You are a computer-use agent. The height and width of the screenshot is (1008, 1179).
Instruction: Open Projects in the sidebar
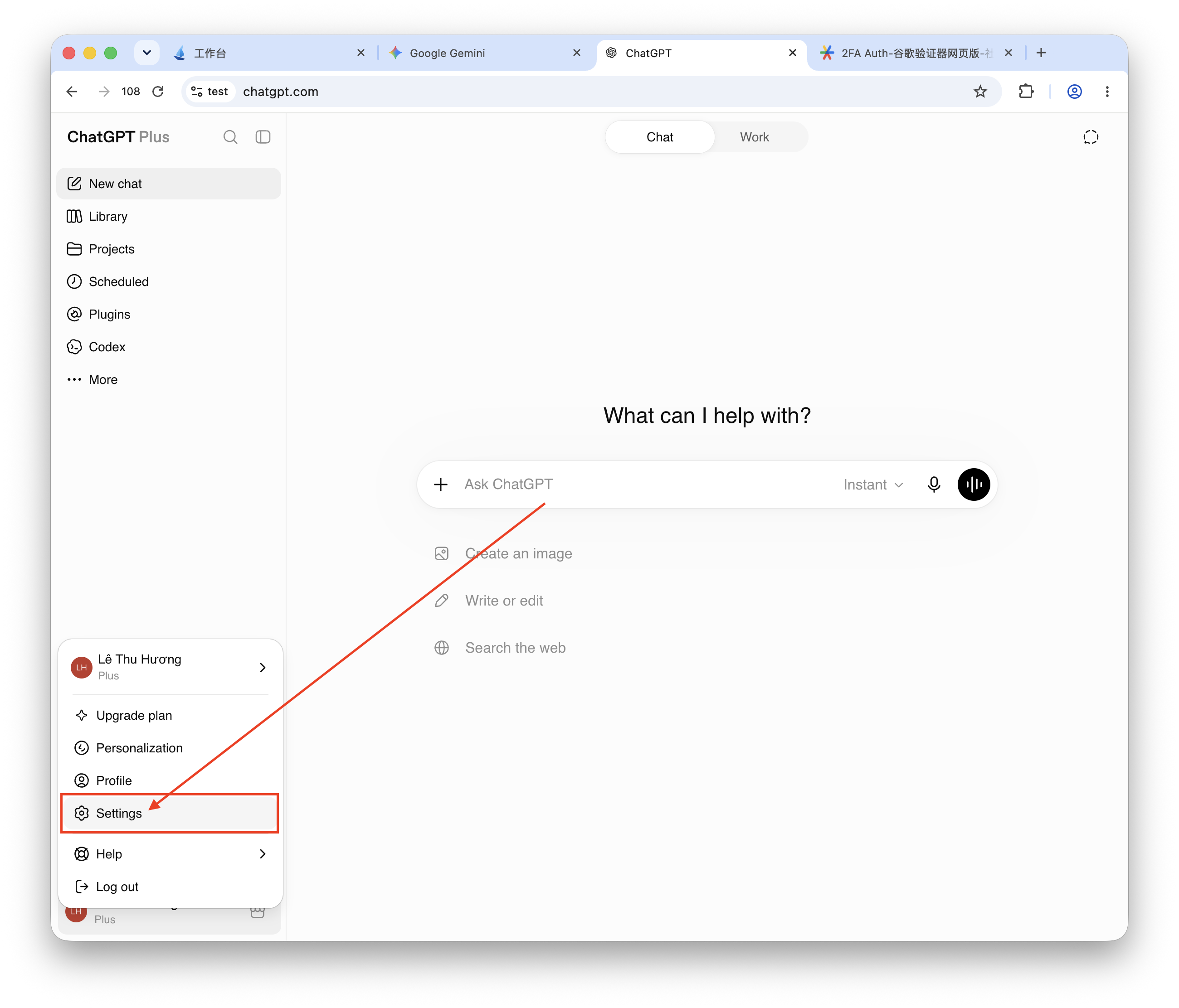[168, 249]
